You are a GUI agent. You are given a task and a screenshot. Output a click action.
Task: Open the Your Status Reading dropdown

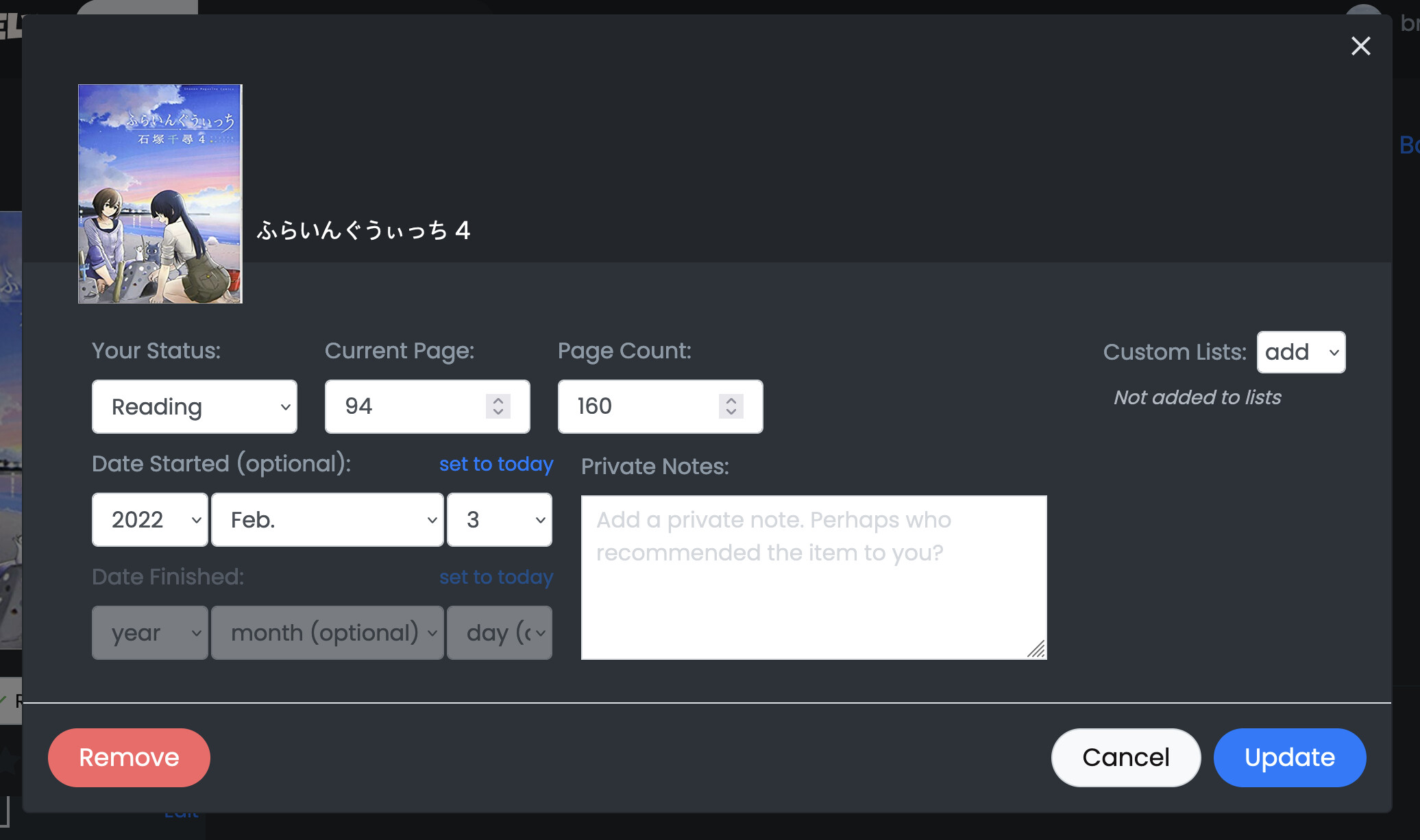(x=195, y=407)
